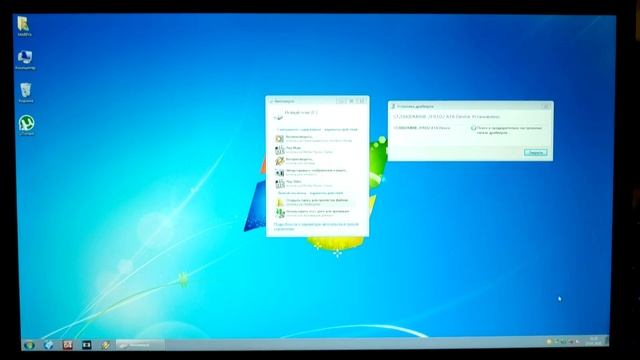Viewport: 640px width, 360px height.
Task: Open the Recycle Bin desktop icon
Action: (x=26, y=92)
